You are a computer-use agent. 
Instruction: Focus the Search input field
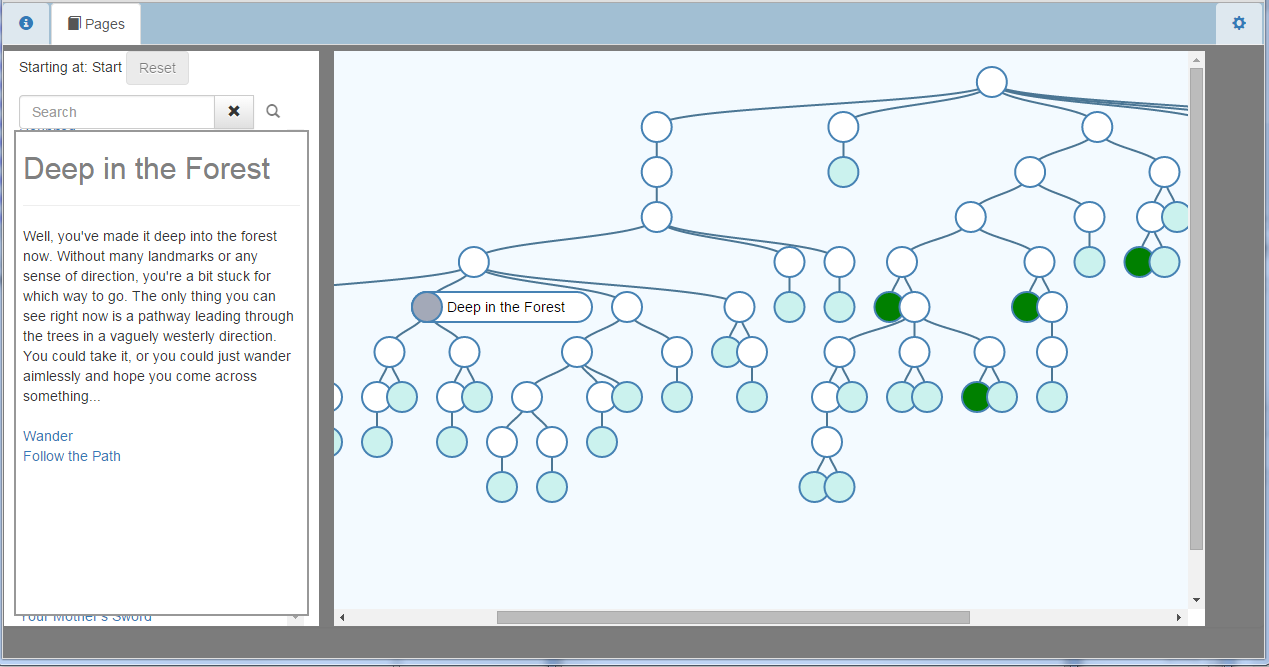pos(115,111)
